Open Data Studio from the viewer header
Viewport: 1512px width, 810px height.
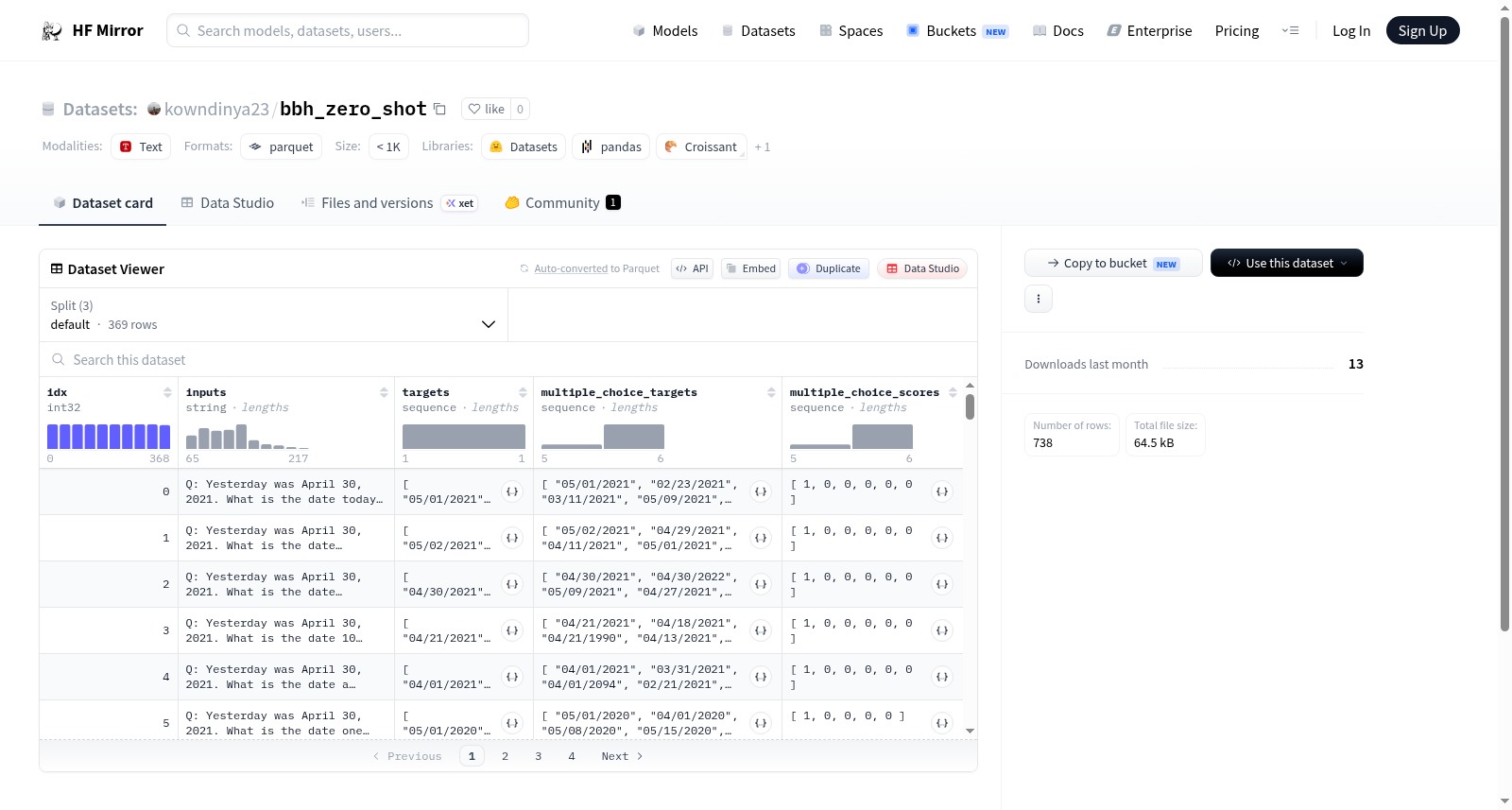point(922,269)
